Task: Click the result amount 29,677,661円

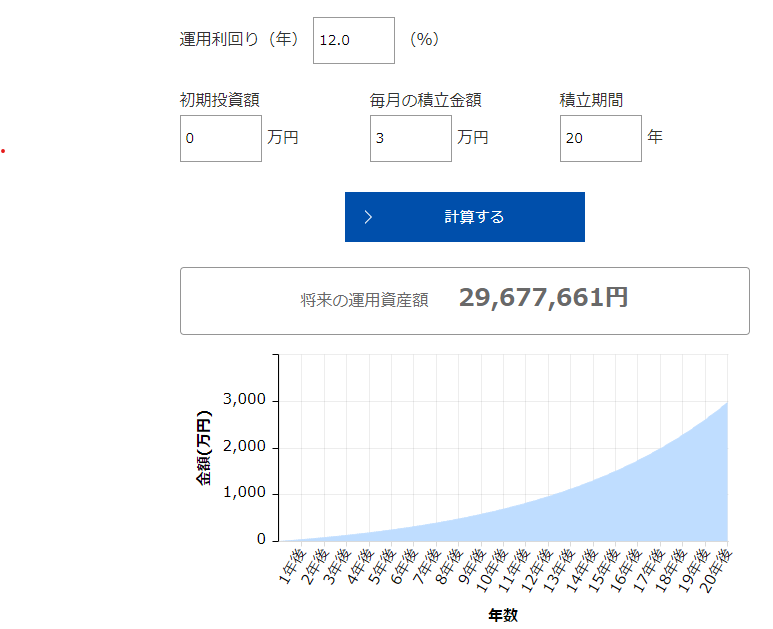Action: point(543,298)
